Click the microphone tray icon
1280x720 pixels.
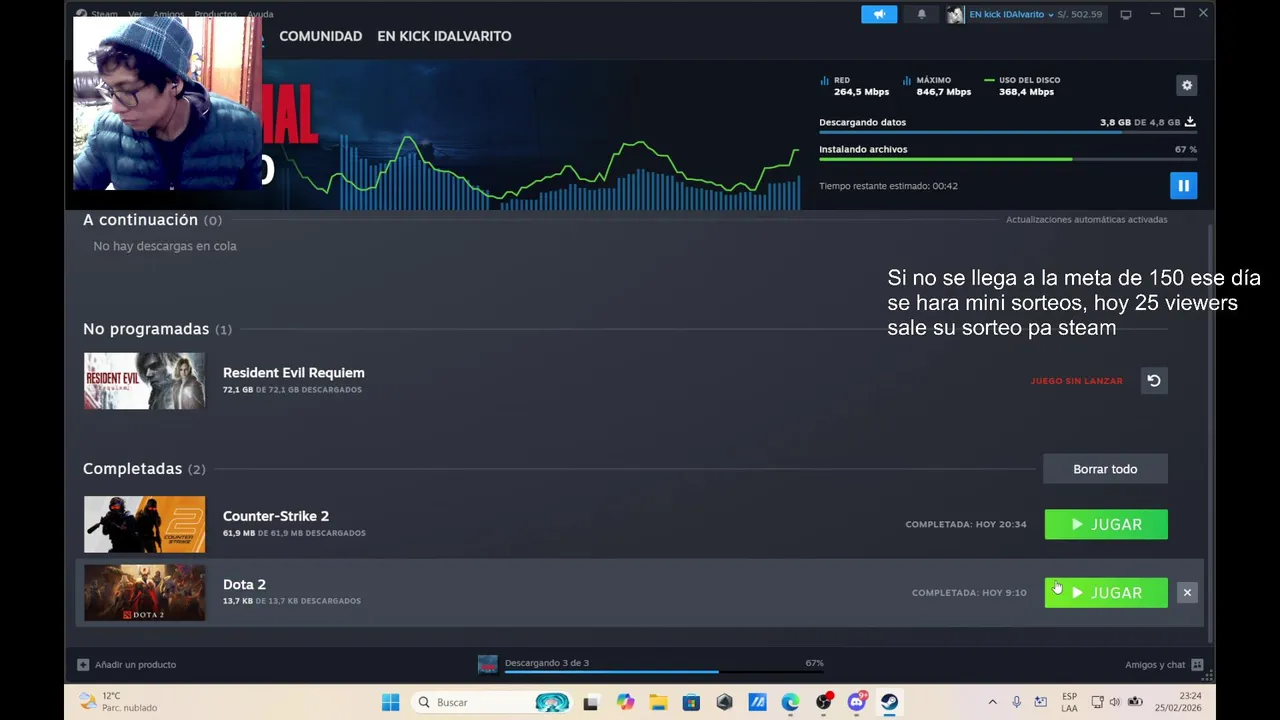[x=1016, y=702]
